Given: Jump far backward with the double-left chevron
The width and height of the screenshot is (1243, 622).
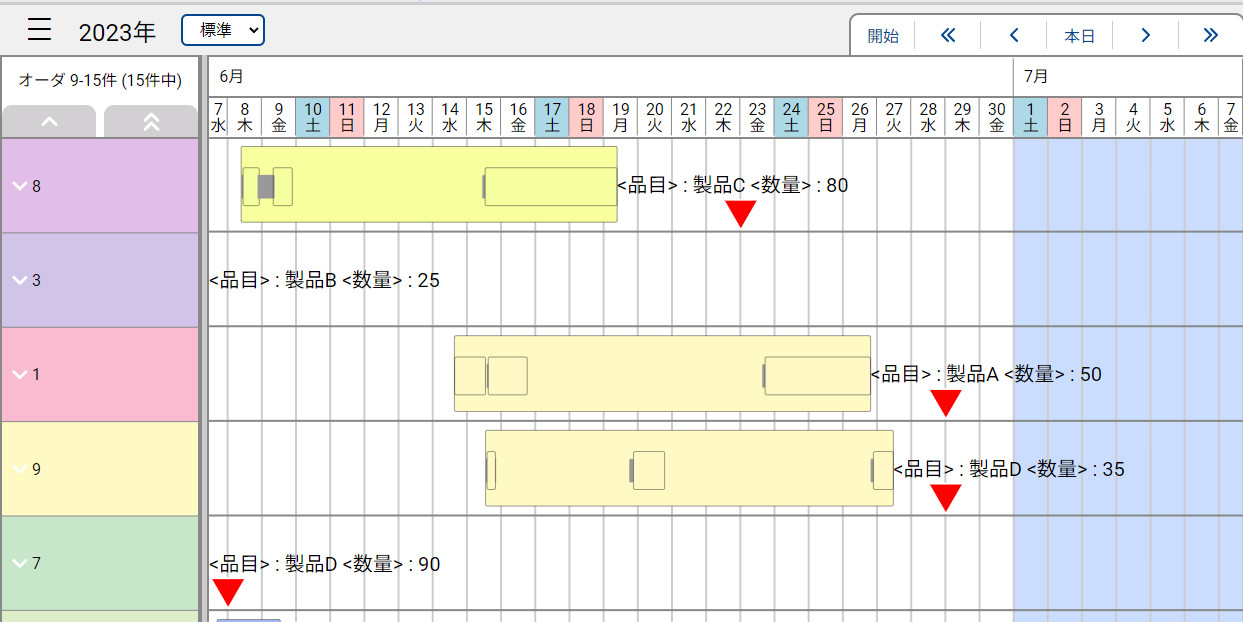Looking at the screenshot, I should point(947,34).
